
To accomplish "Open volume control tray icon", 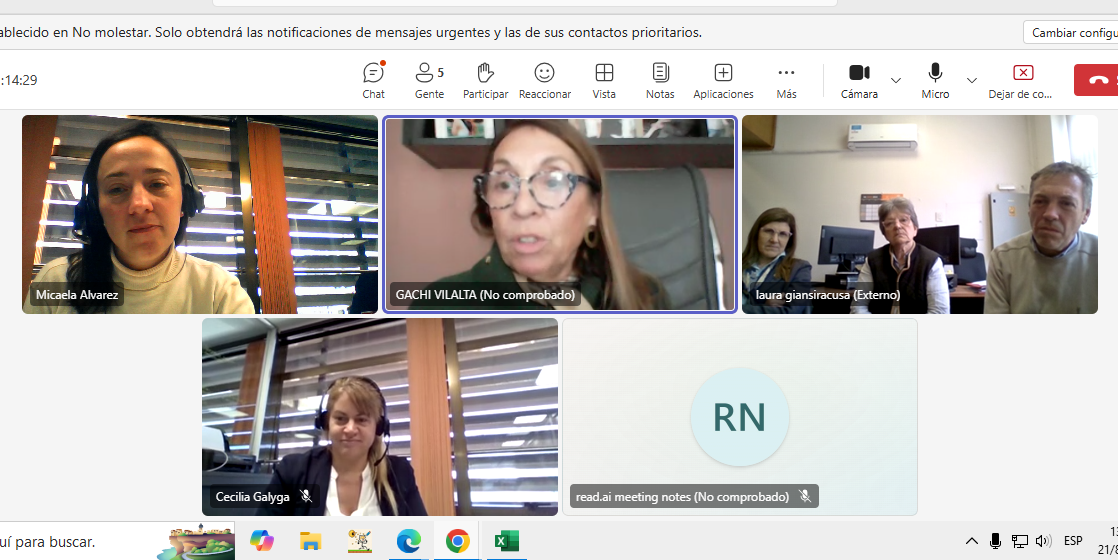I will (1043, 541).
